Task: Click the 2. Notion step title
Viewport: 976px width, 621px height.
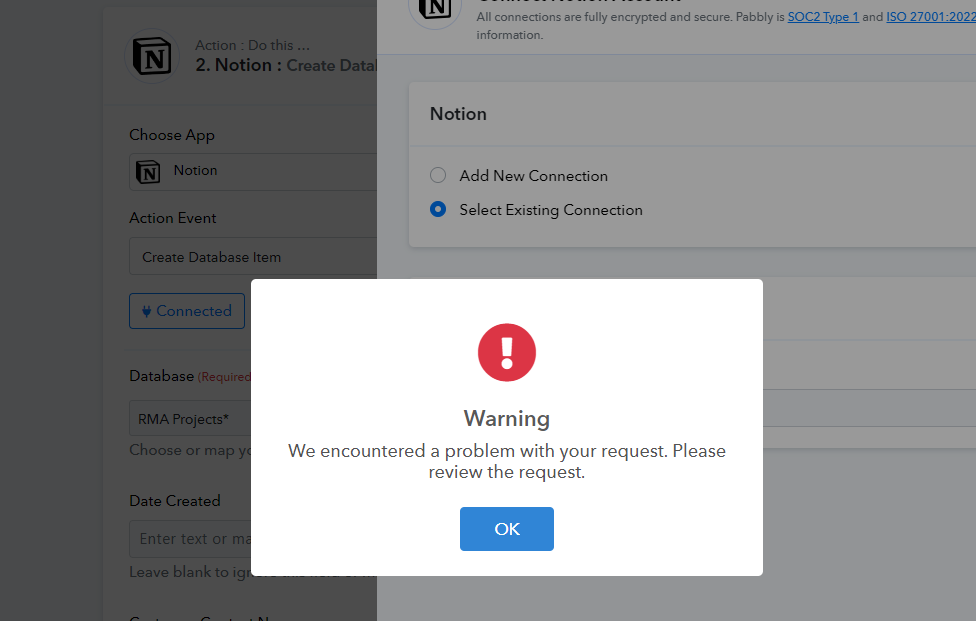Action: tap(286, 65)
